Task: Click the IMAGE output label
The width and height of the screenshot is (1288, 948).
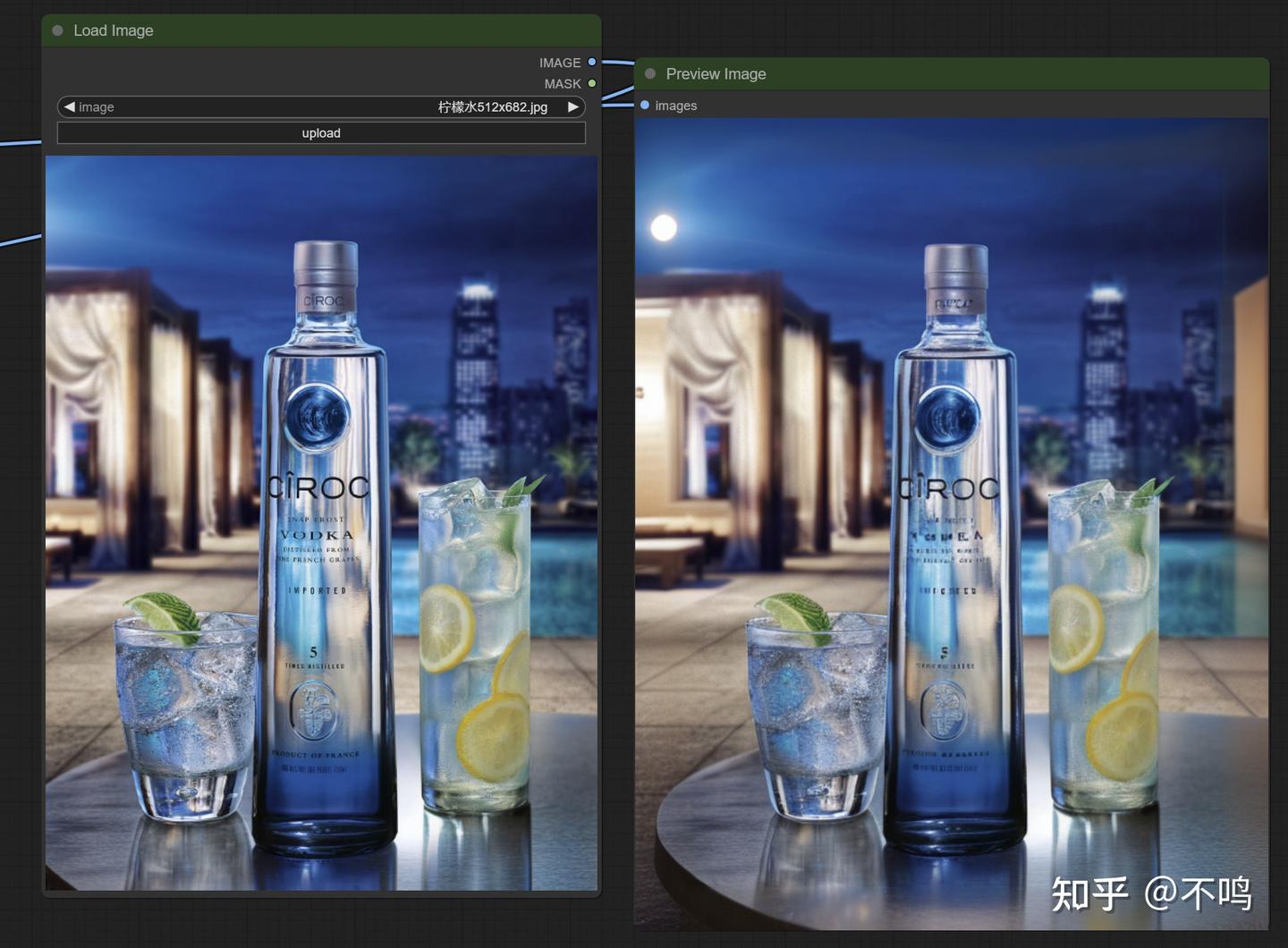Action: [560, 63]
